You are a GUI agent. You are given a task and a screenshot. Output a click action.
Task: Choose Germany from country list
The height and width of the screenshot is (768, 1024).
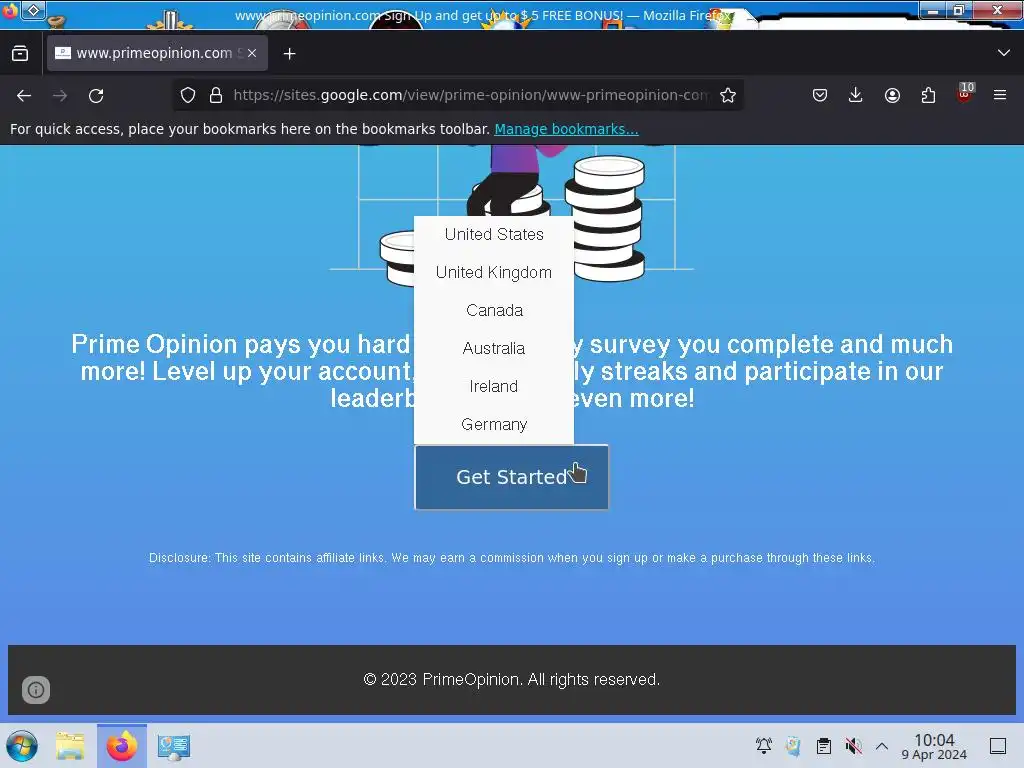coord(494,424)
